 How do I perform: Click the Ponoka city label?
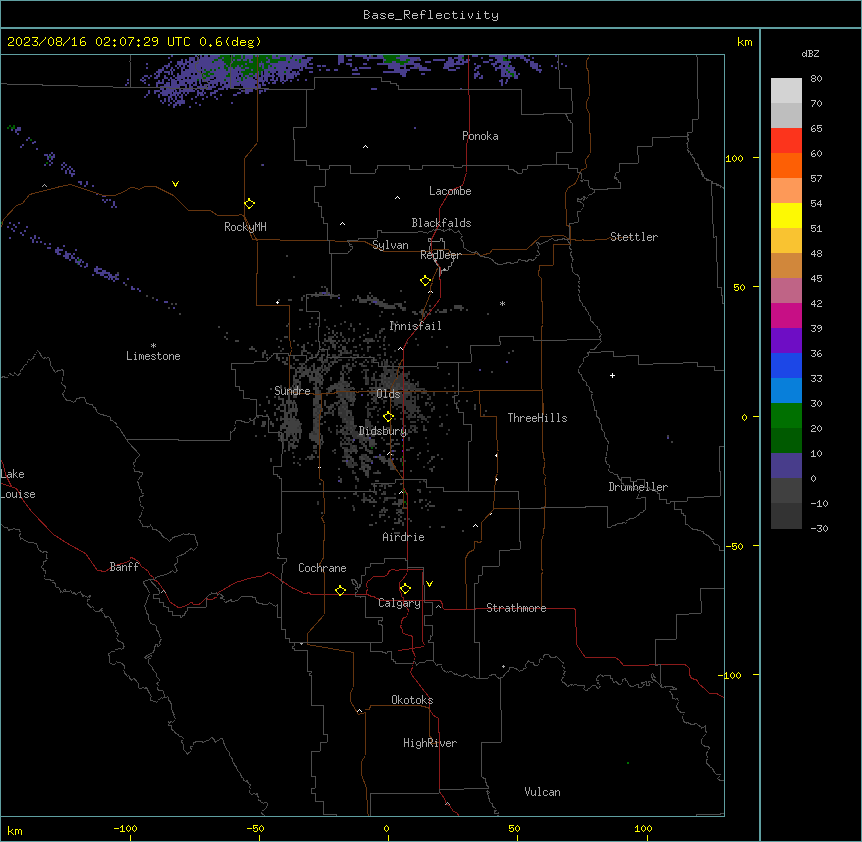click(480, 136)
